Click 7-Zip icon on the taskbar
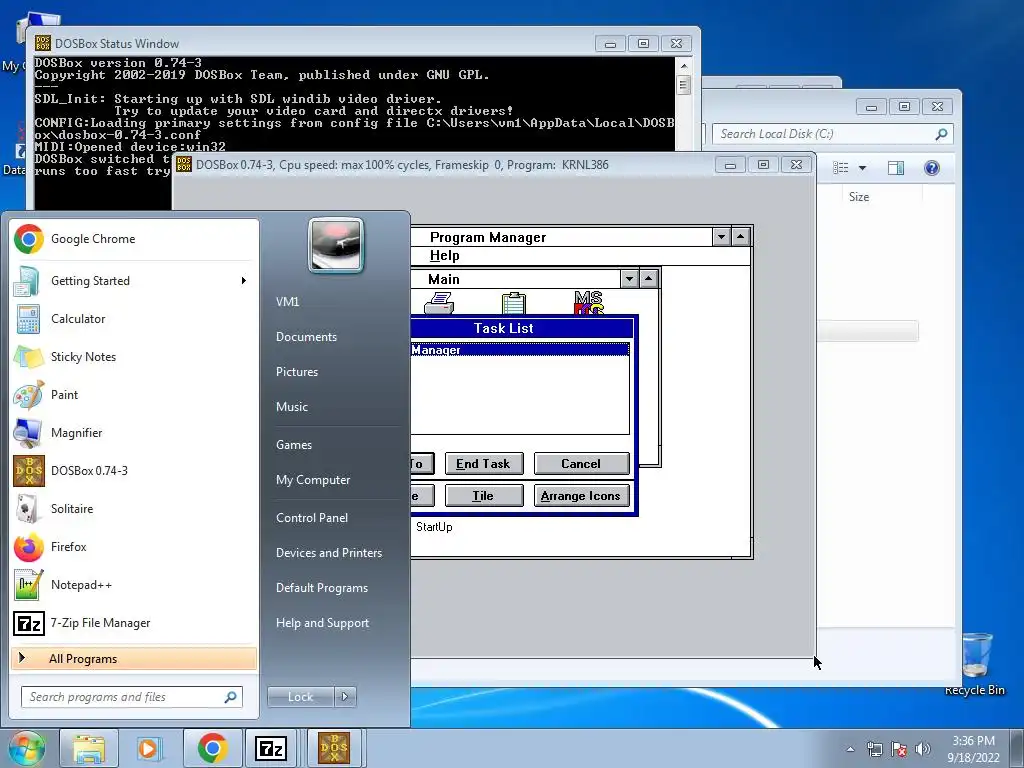1024x768 pixels. 270,748
